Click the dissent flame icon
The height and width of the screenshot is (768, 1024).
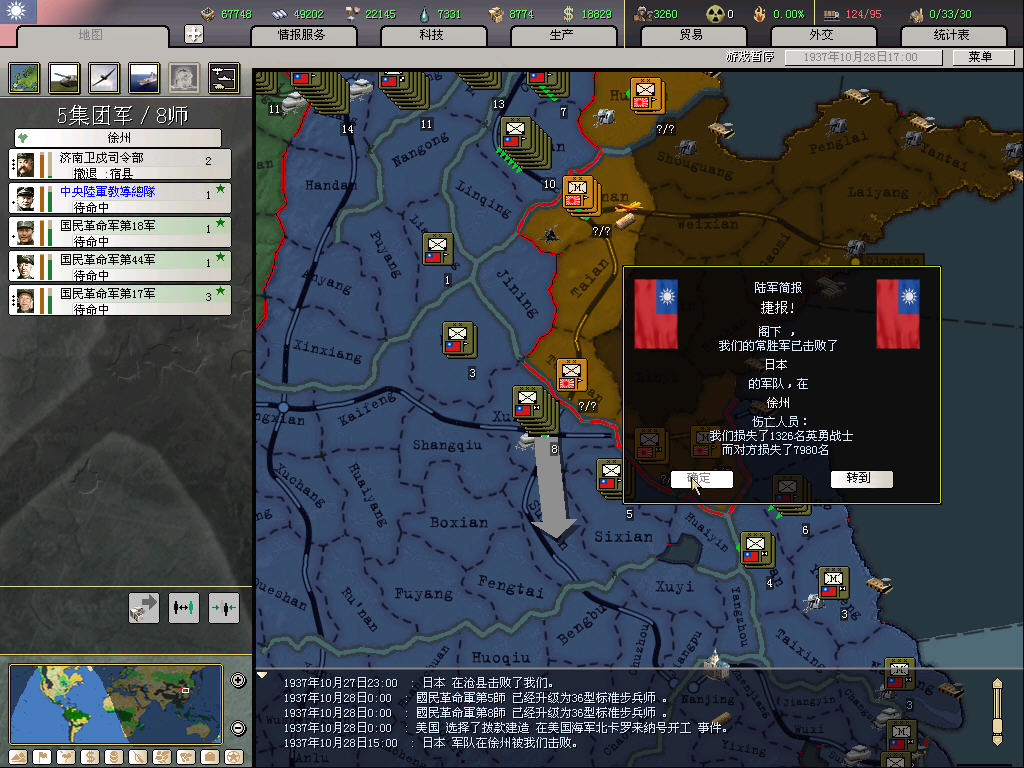759,14
